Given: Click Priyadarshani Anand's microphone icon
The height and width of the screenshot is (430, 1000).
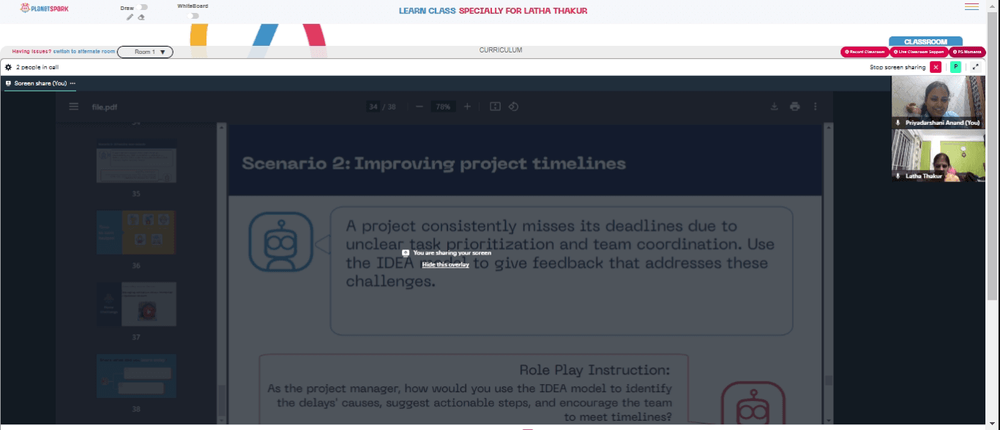Looking at the screenshot, I should [x=898, y=122].
